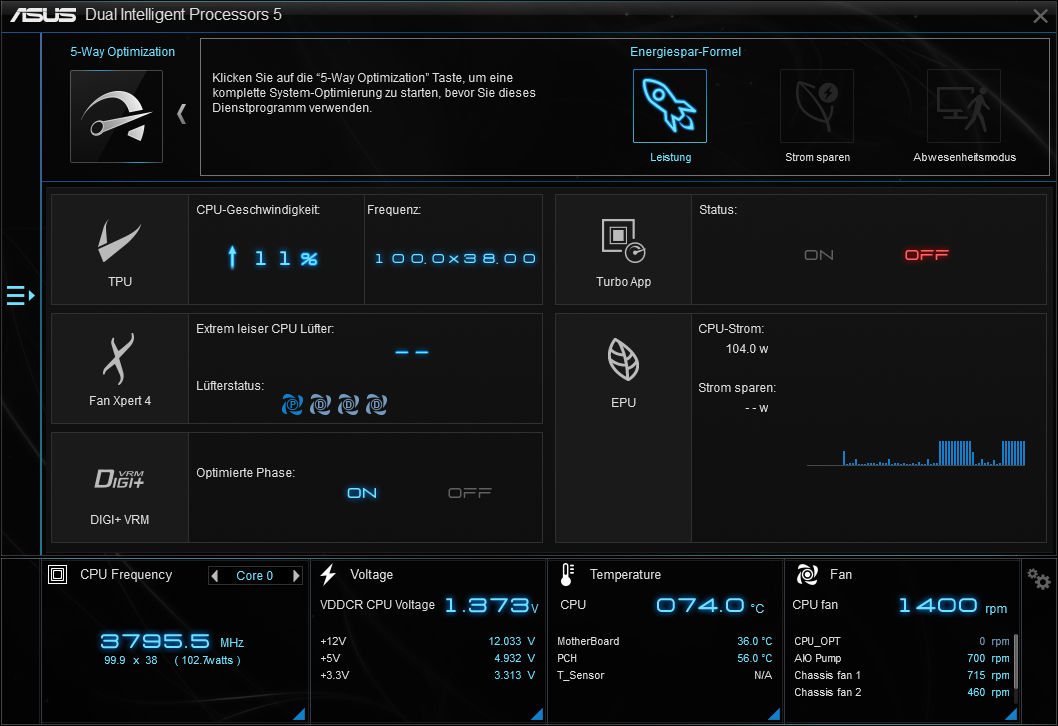The width and height of the screenshot is (1058, 726).
Task: Click the MotherBoard temperature row
Action: tap(665, 641)
